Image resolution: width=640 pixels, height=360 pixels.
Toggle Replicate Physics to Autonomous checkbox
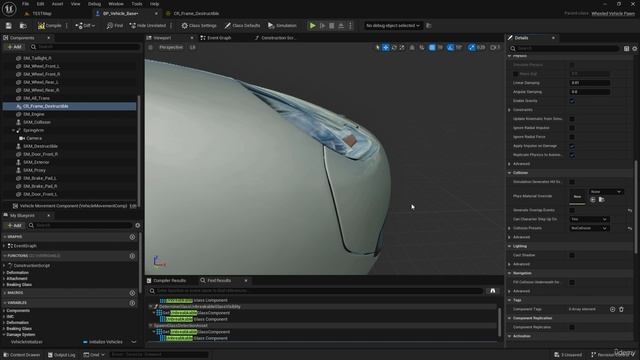tap(572, 155)
